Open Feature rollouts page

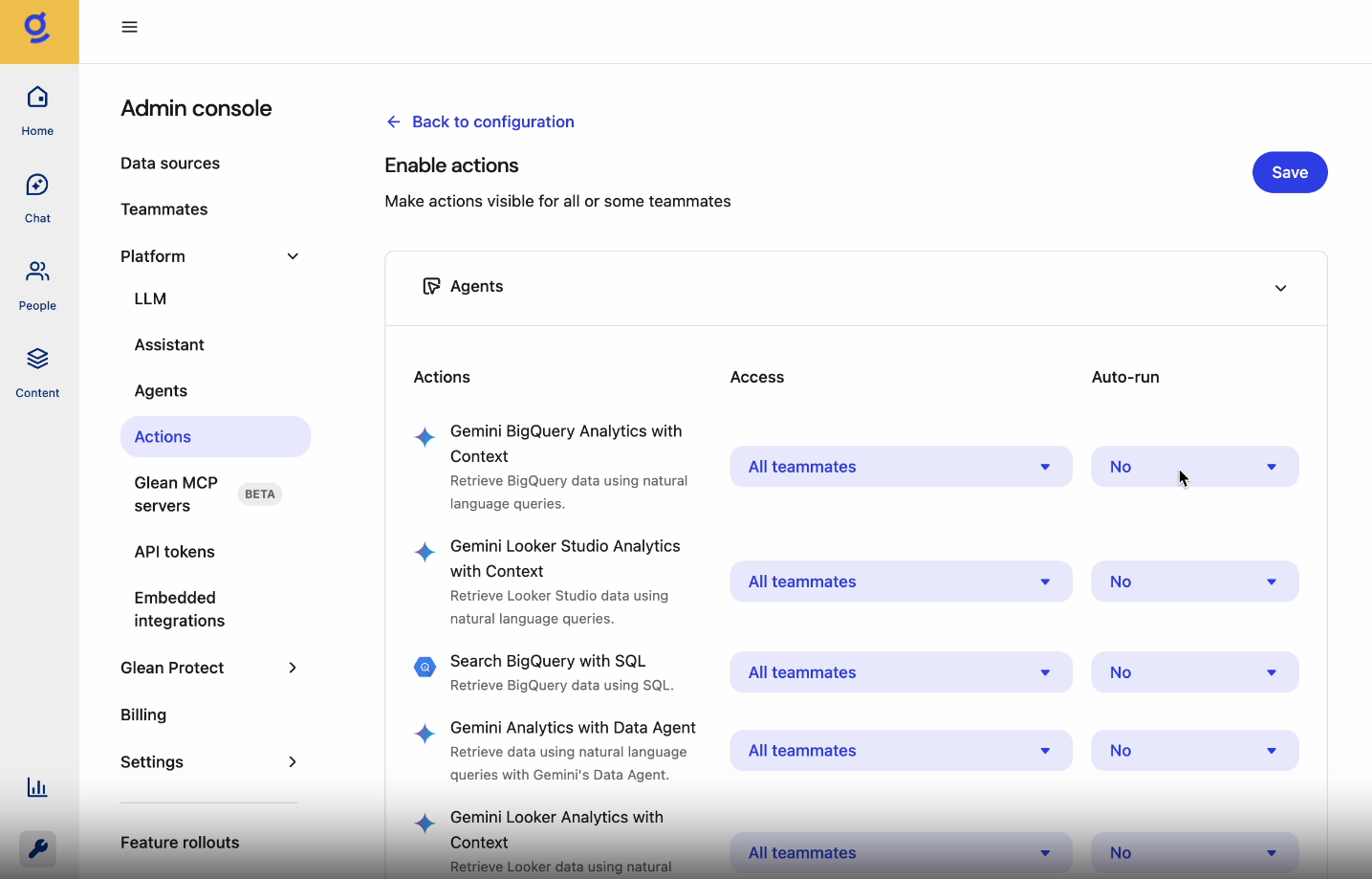point(180,843)
